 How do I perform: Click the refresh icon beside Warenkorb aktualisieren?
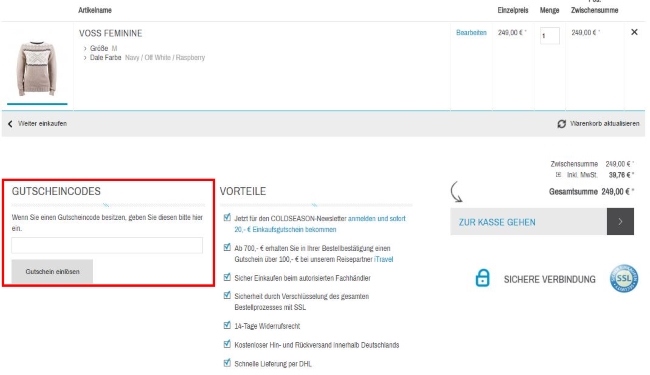pyautogui.click(x=561, y=124)
